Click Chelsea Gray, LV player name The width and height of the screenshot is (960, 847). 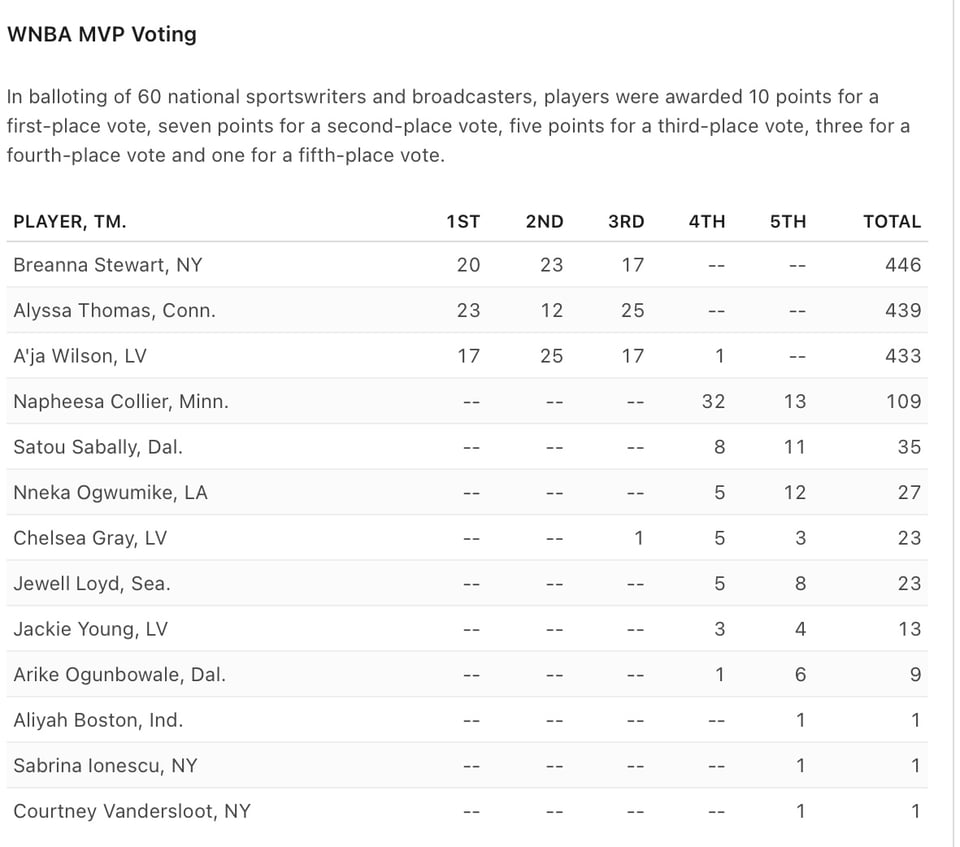(90, 538)
